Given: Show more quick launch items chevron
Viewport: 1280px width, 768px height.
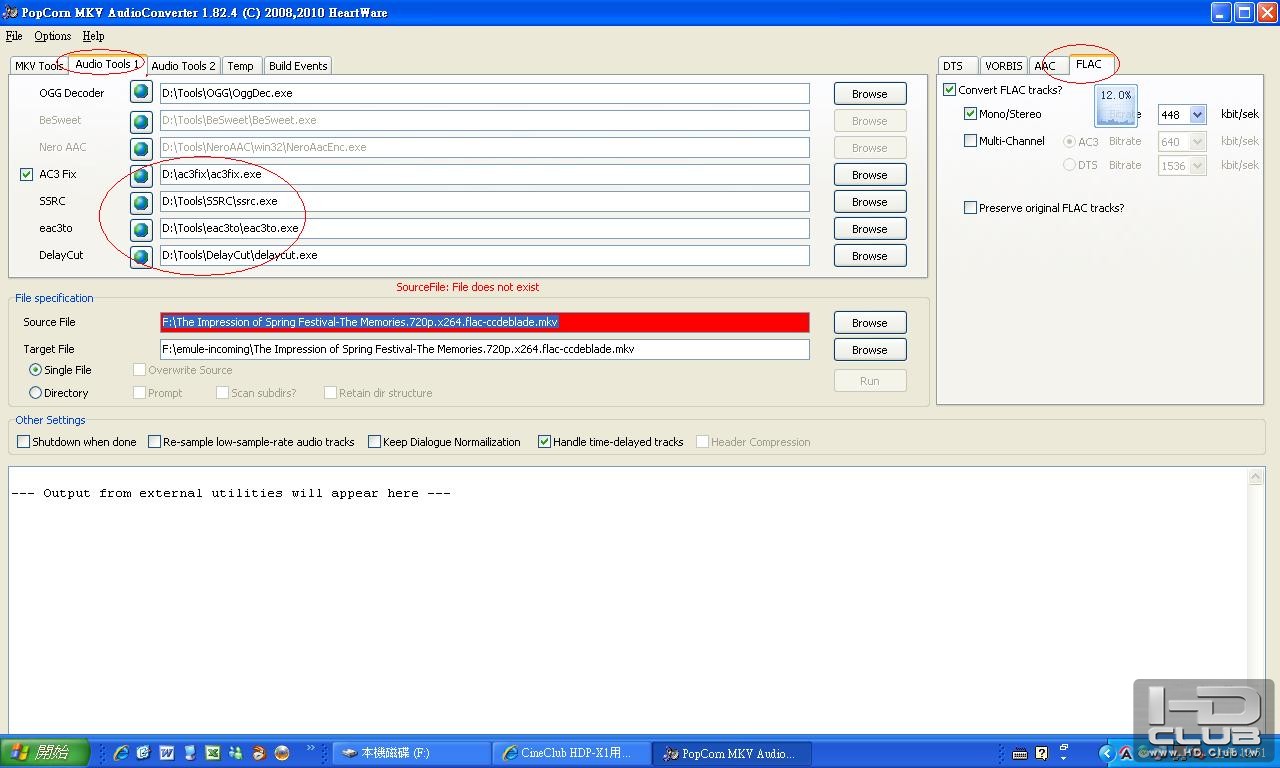Looking at the screenshot, I should (x=310, y=748).
